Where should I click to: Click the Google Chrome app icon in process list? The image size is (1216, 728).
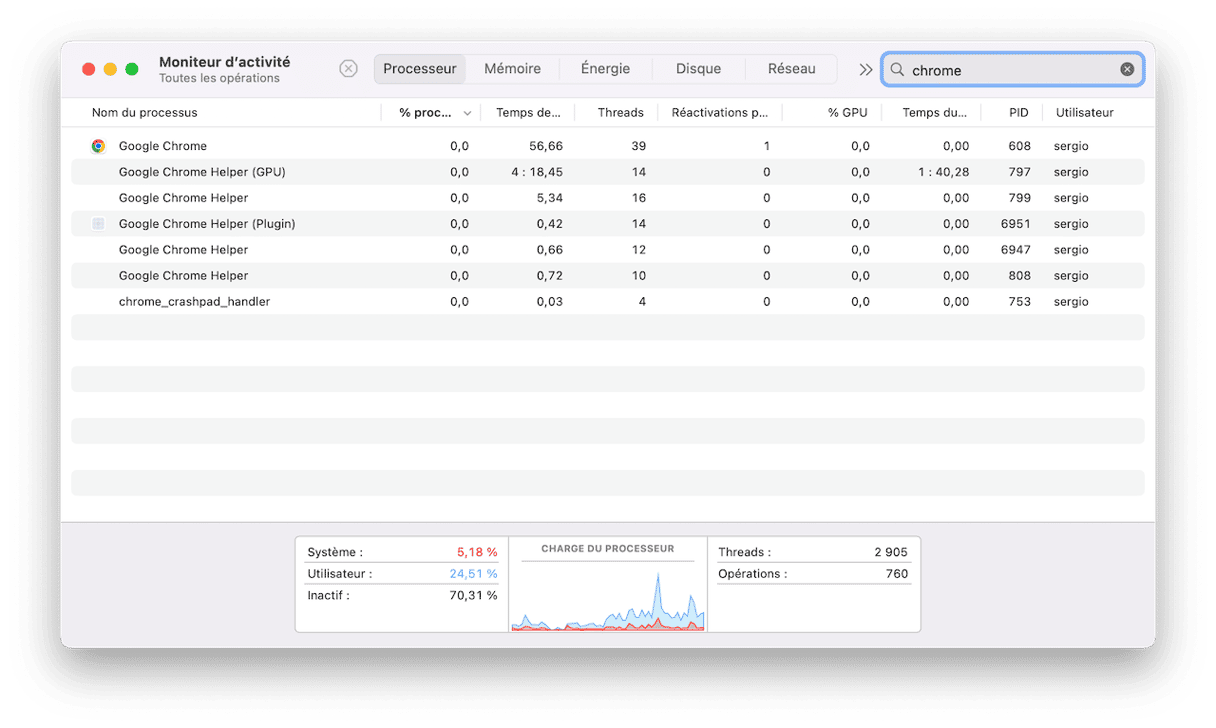pyautogui.click(x=98, y=146)
